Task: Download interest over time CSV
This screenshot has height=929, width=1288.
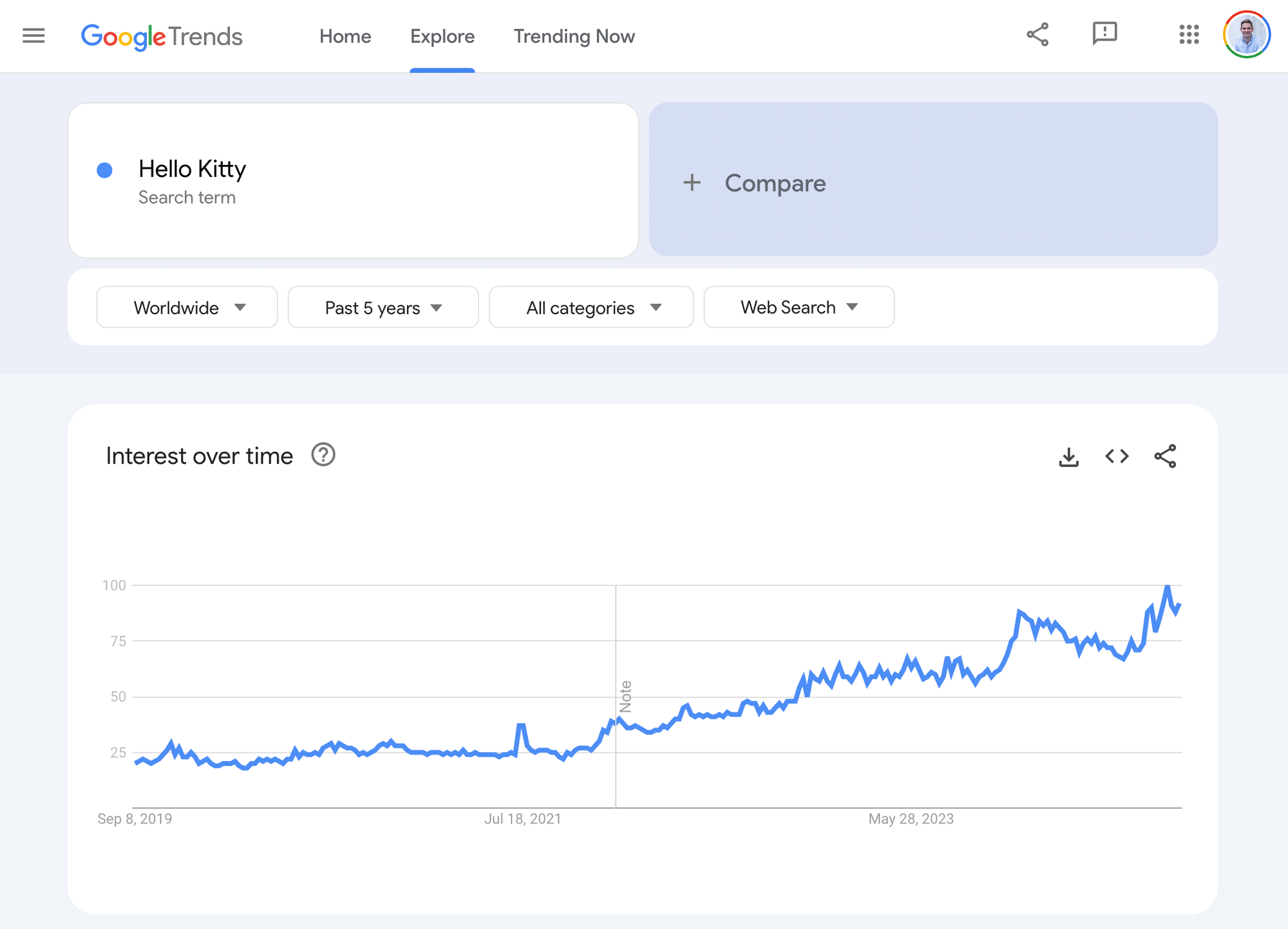Action: [1068, 457]
